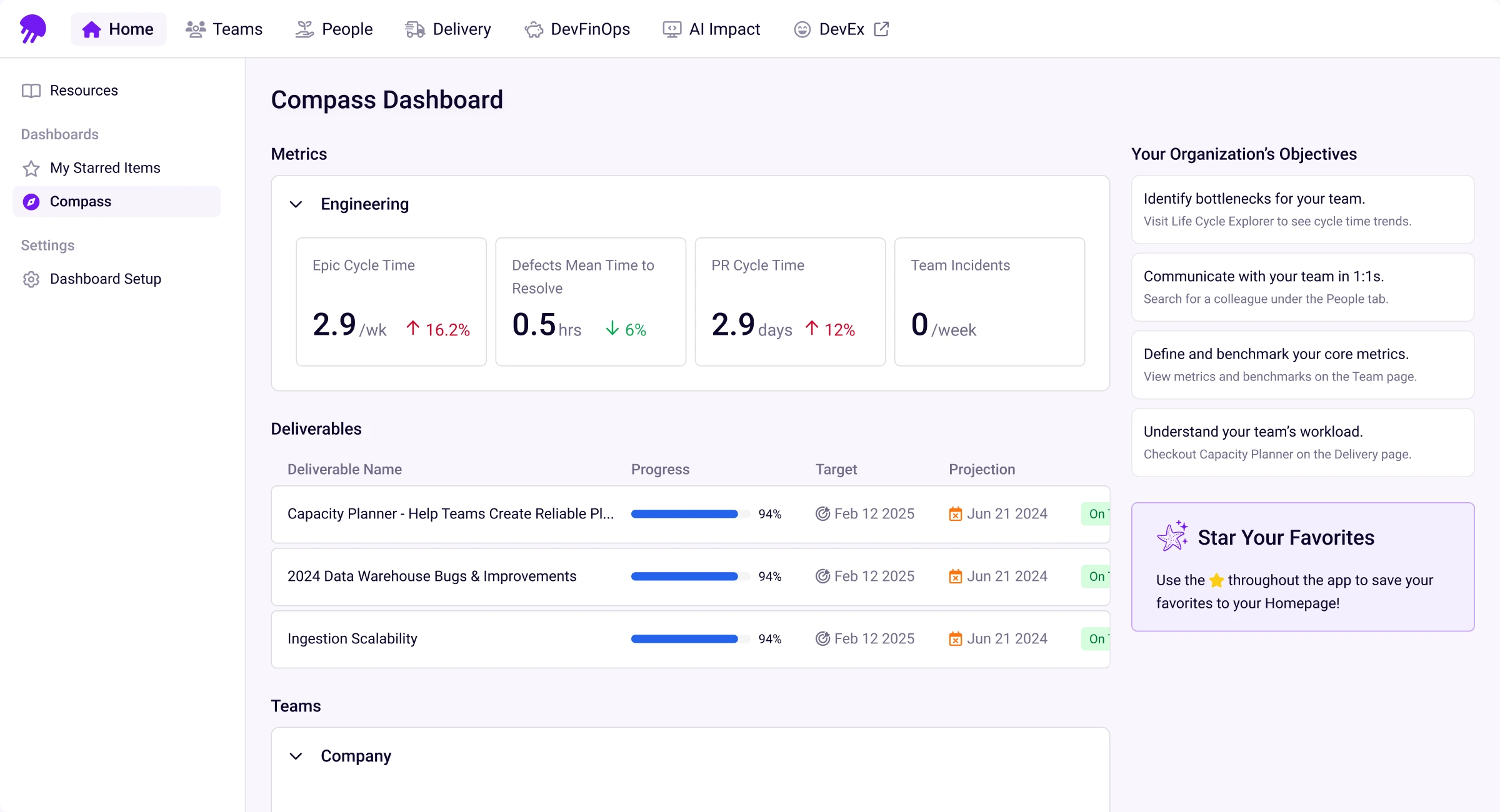The image size is (1500, 812).
Task: Click the Resources book icon in the sidebar
Action: (32, 90)
